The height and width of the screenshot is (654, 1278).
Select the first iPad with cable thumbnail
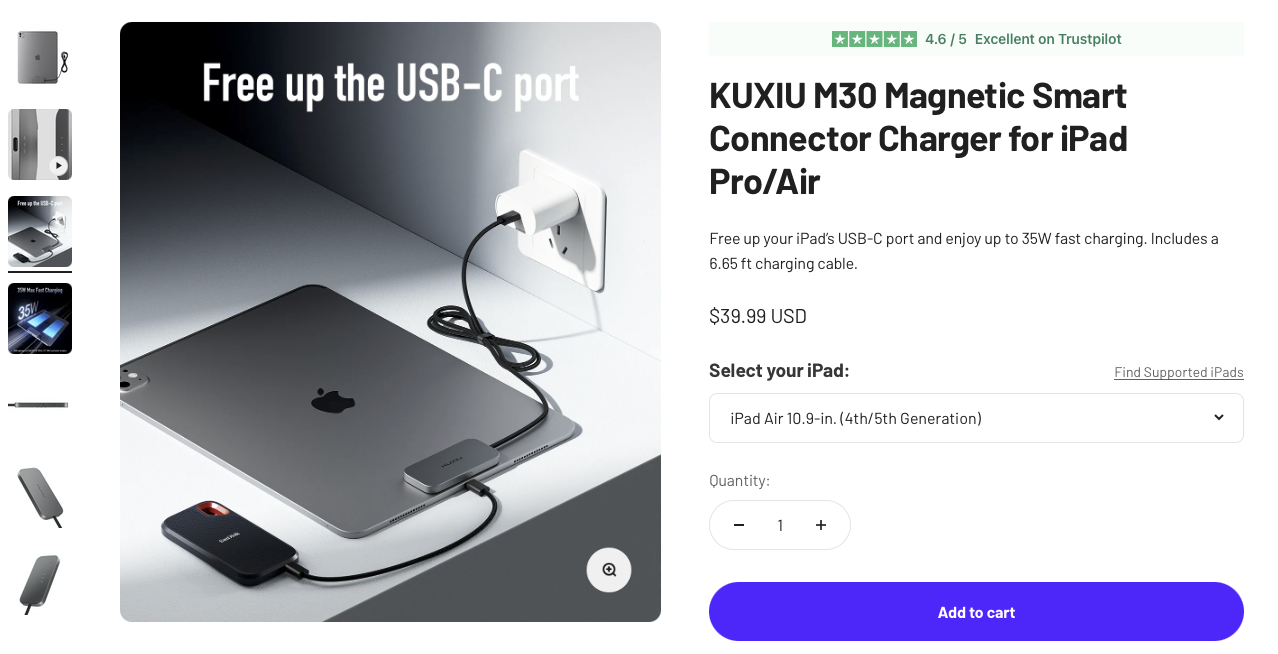pos(40,57)
